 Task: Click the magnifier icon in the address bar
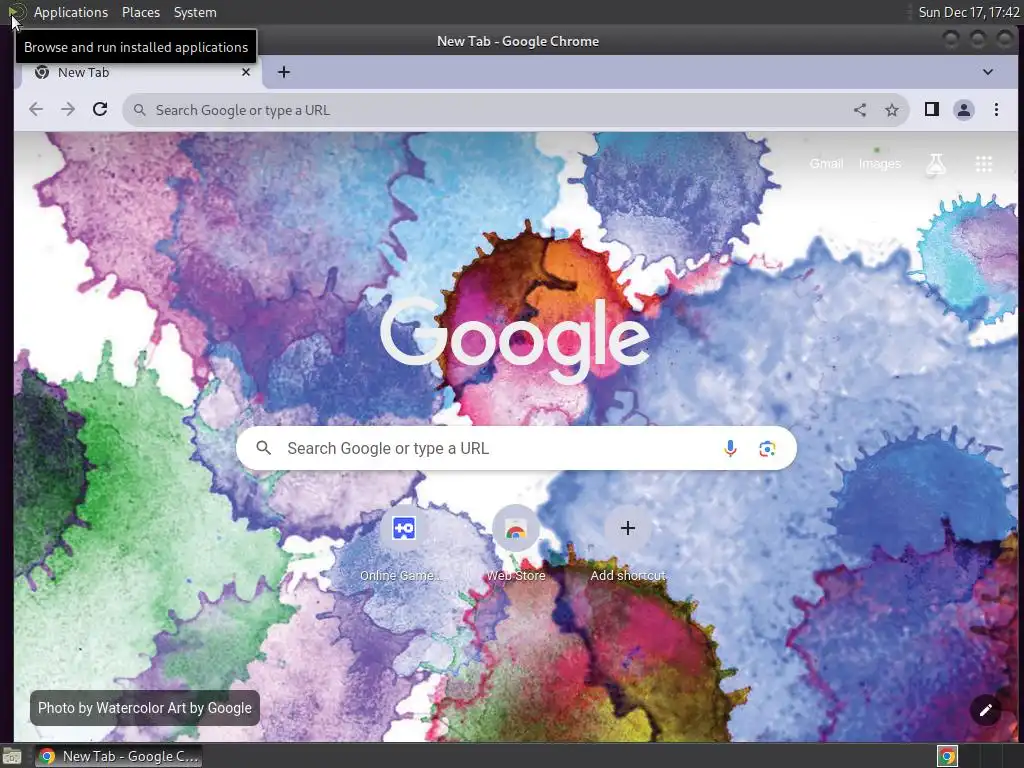point(139,110)
